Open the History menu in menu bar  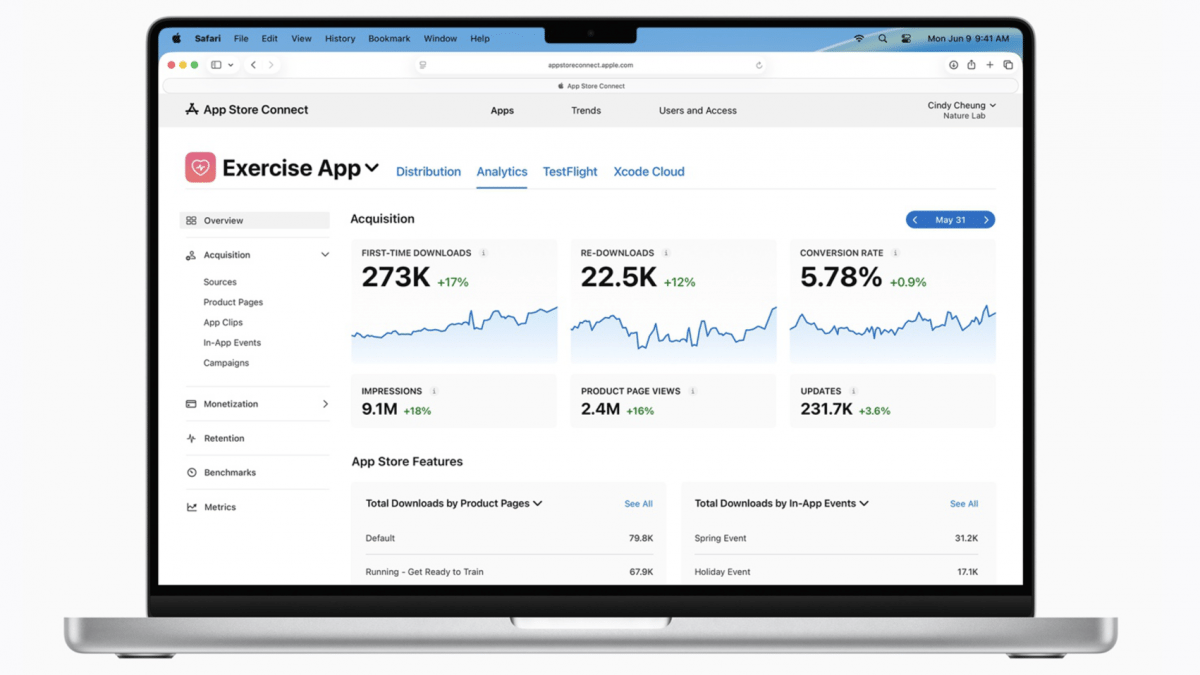pyautogui.click(x=340, y=39)
